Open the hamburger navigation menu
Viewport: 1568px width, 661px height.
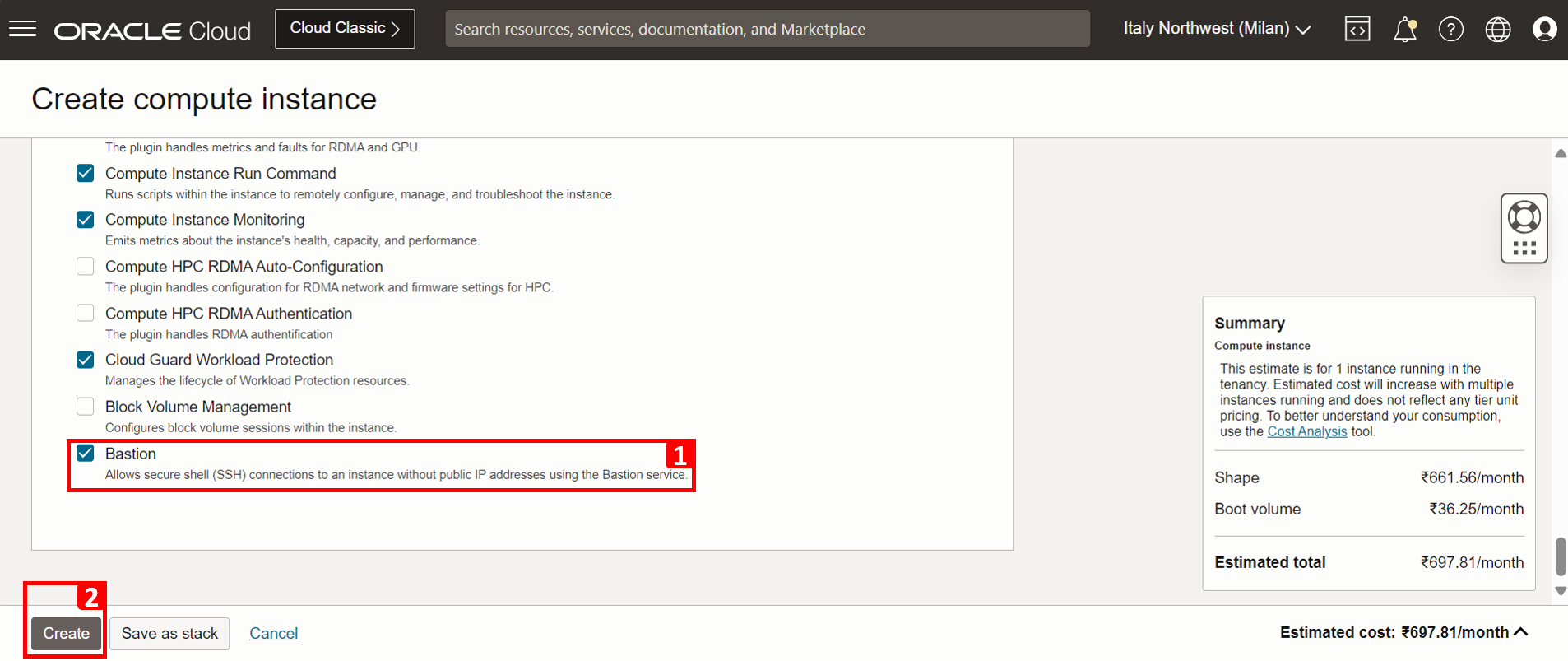(22, 30)
